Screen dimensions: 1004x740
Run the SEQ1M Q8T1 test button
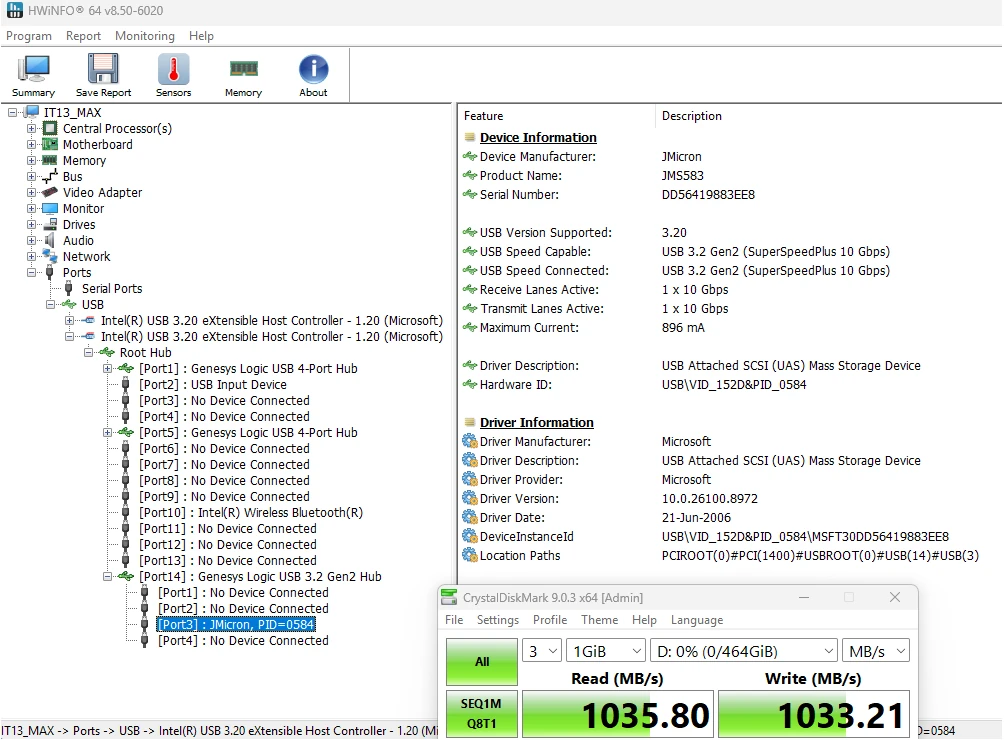click(482, 714)
